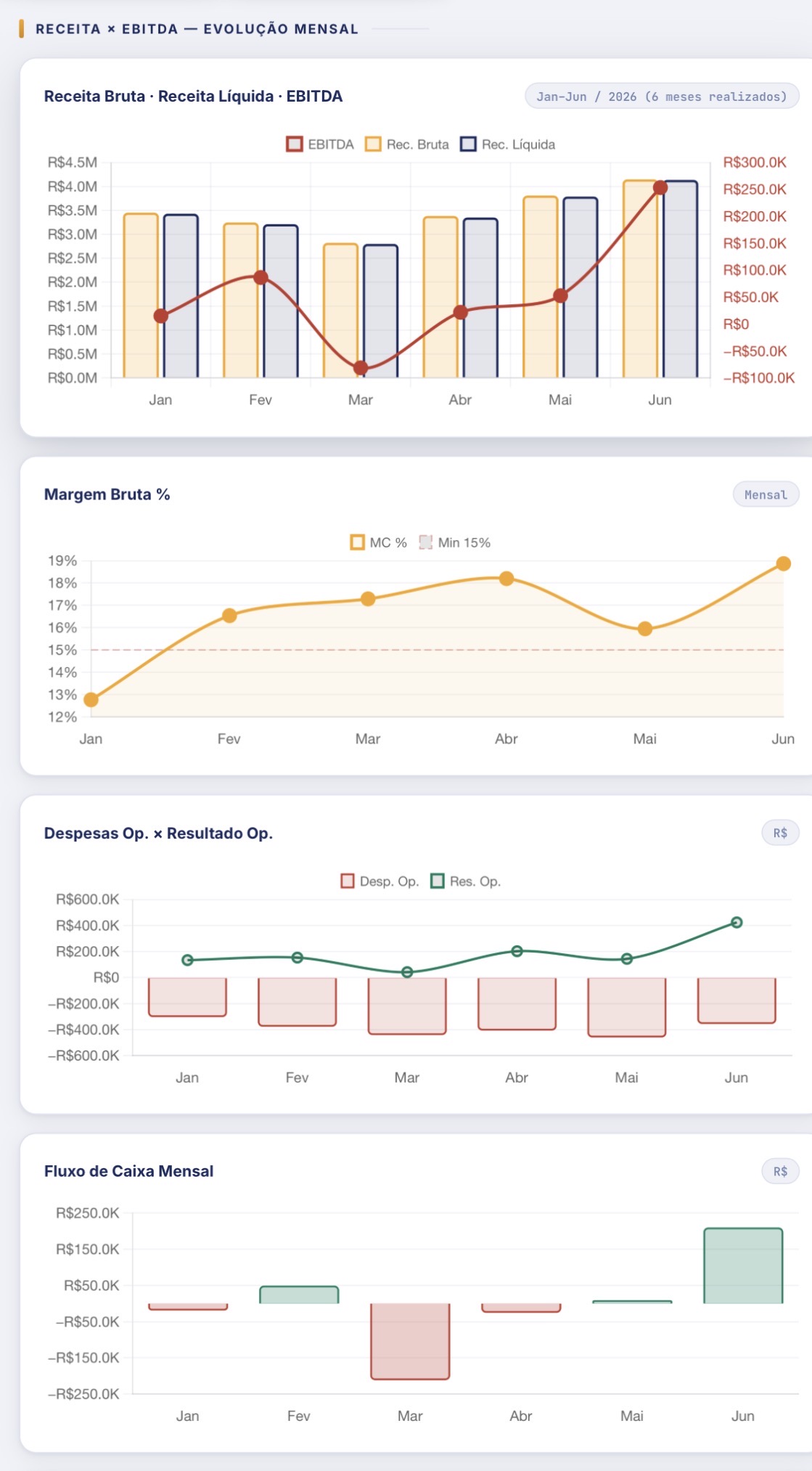Click the April point on Margem Bruta line

[507, 579]
